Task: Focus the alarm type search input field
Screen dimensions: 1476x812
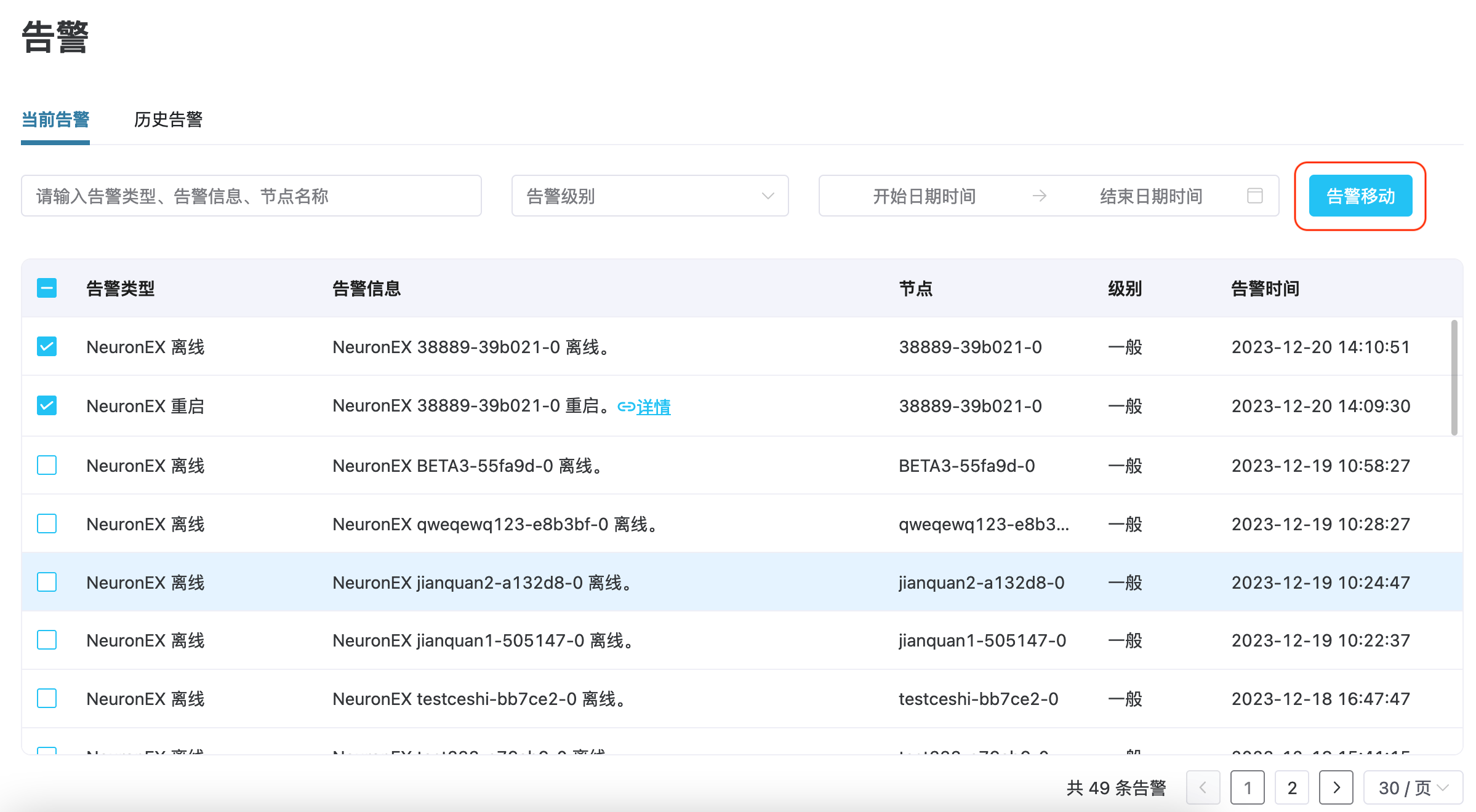Action: pyautogui.click(x=251, y=196)
